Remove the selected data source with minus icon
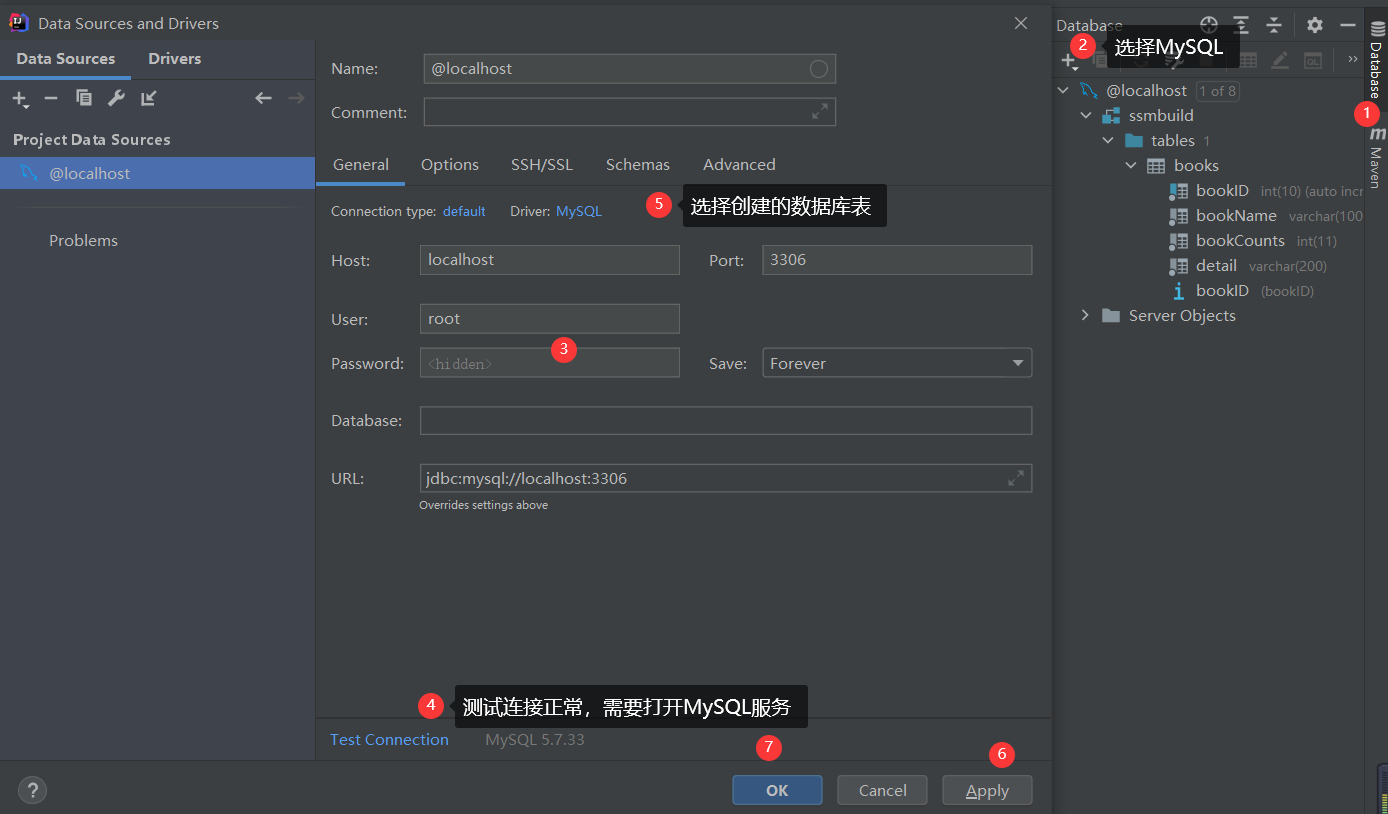Viewport: 1388px width, 814px height. [x=51, y=98]
